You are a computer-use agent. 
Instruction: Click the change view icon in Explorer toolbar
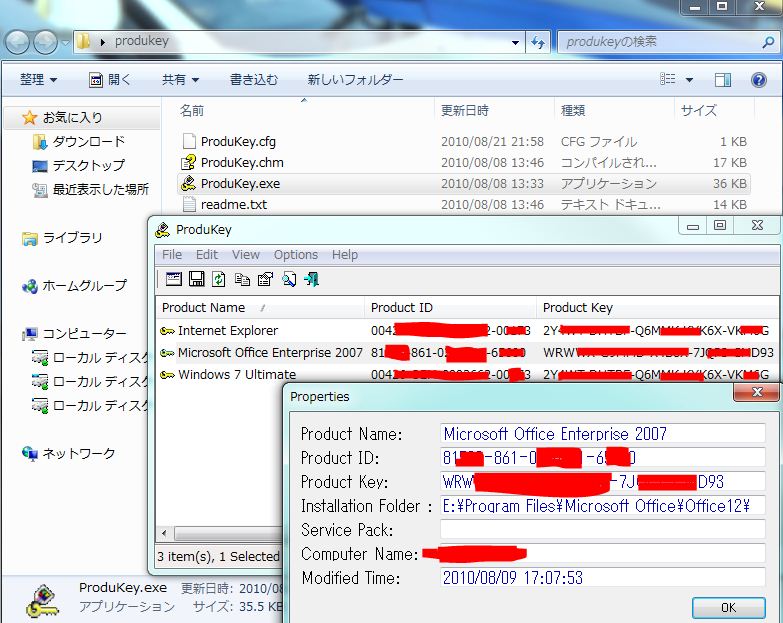coord(668,79)
